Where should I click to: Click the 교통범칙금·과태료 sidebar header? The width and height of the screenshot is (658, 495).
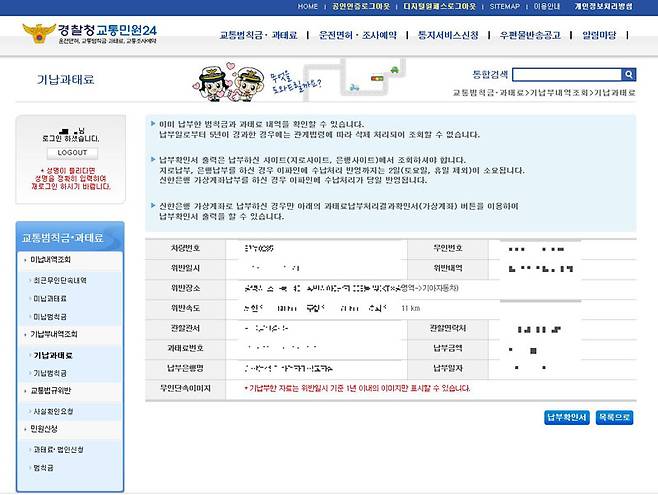point(70,237)
